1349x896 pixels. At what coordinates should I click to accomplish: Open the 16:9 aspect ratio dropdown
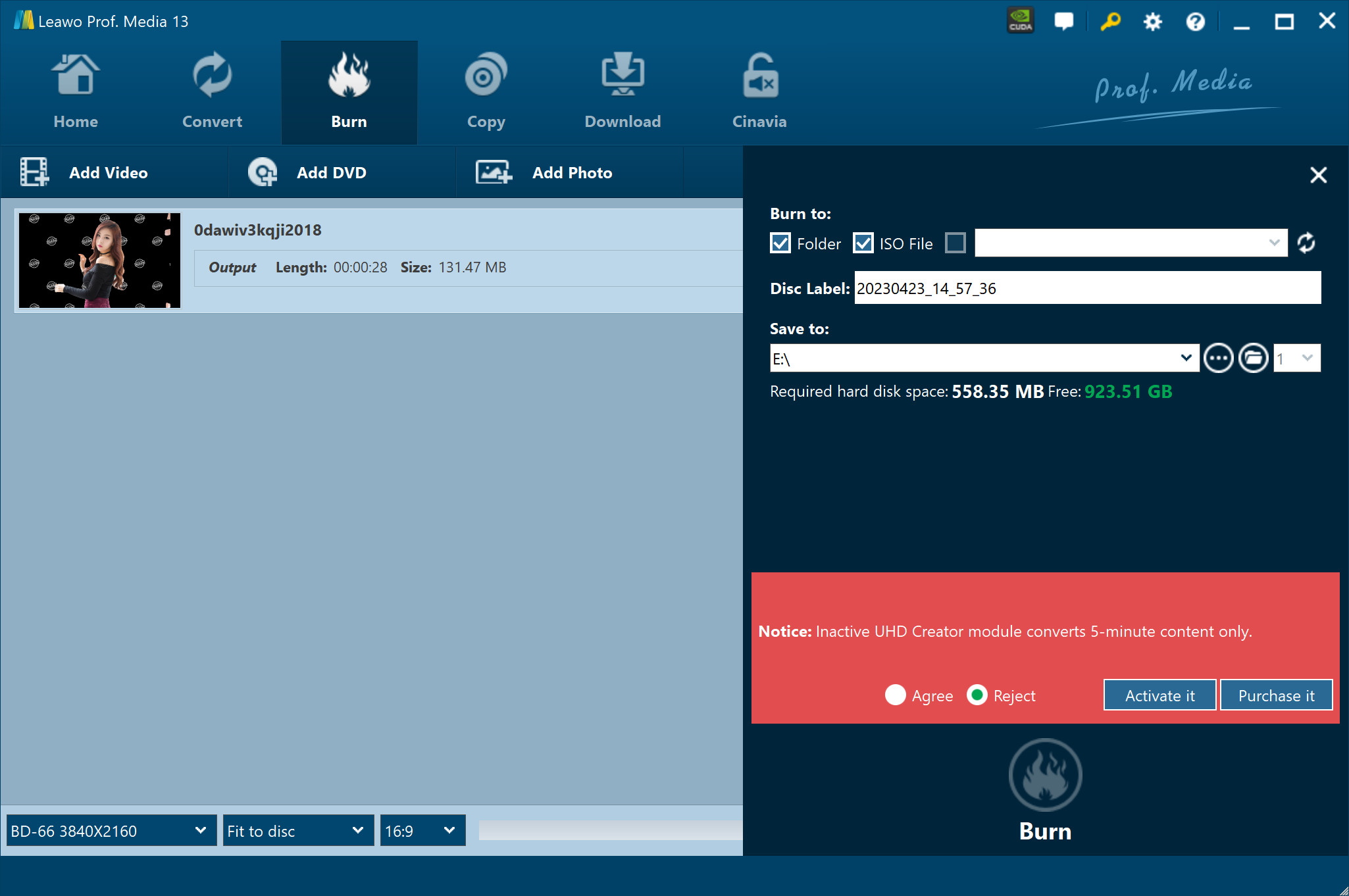[x=422, y=831]
